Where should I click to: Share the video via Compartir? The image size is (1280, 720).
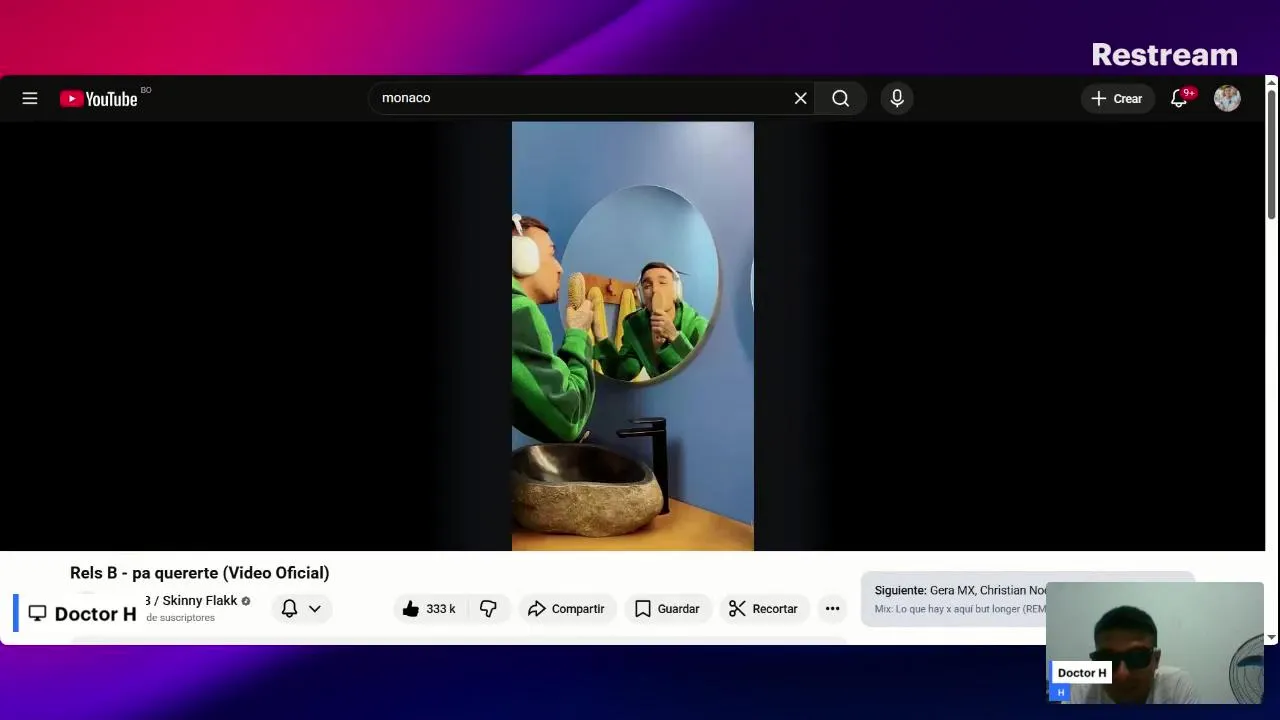(566, 608)
